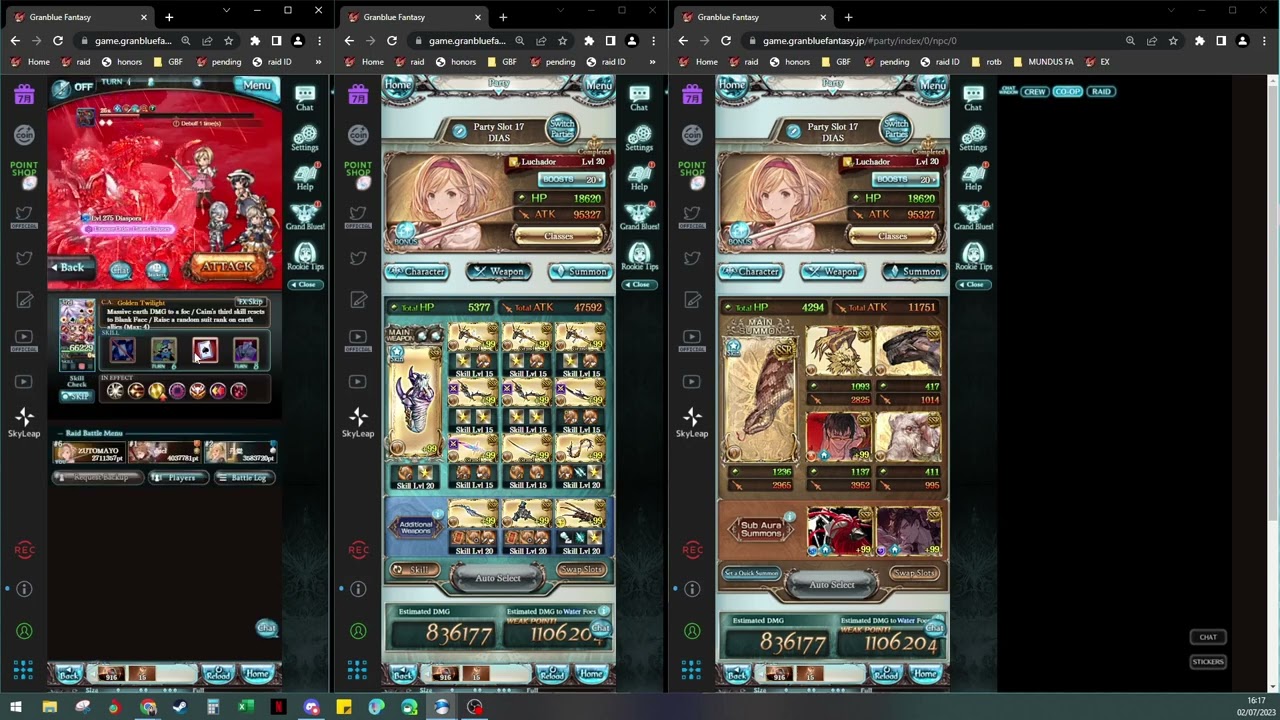
Task: Select Character tab in right window
Action: pos(750,271)
